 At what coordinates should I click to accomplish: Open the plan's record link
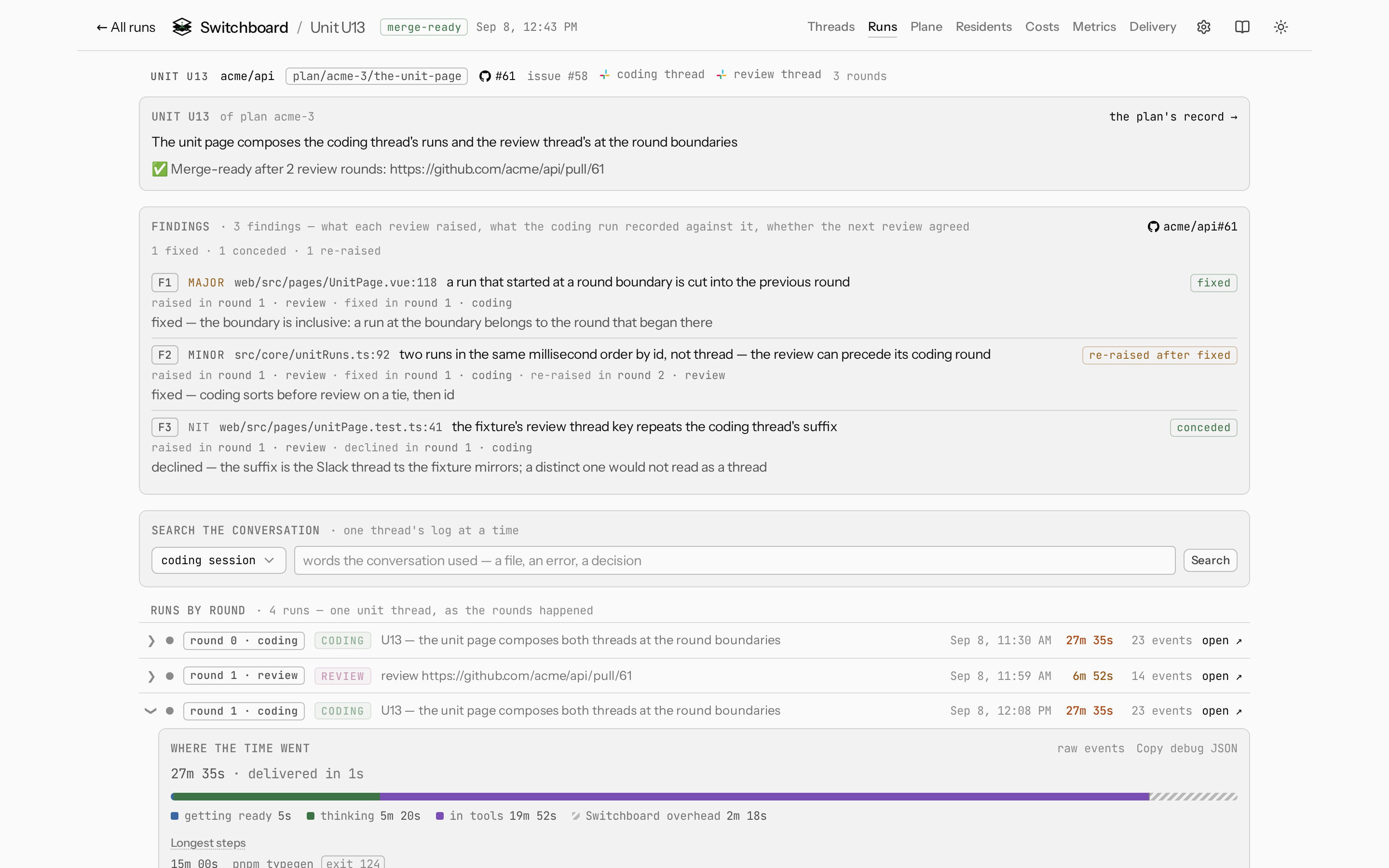[1172, 117]
